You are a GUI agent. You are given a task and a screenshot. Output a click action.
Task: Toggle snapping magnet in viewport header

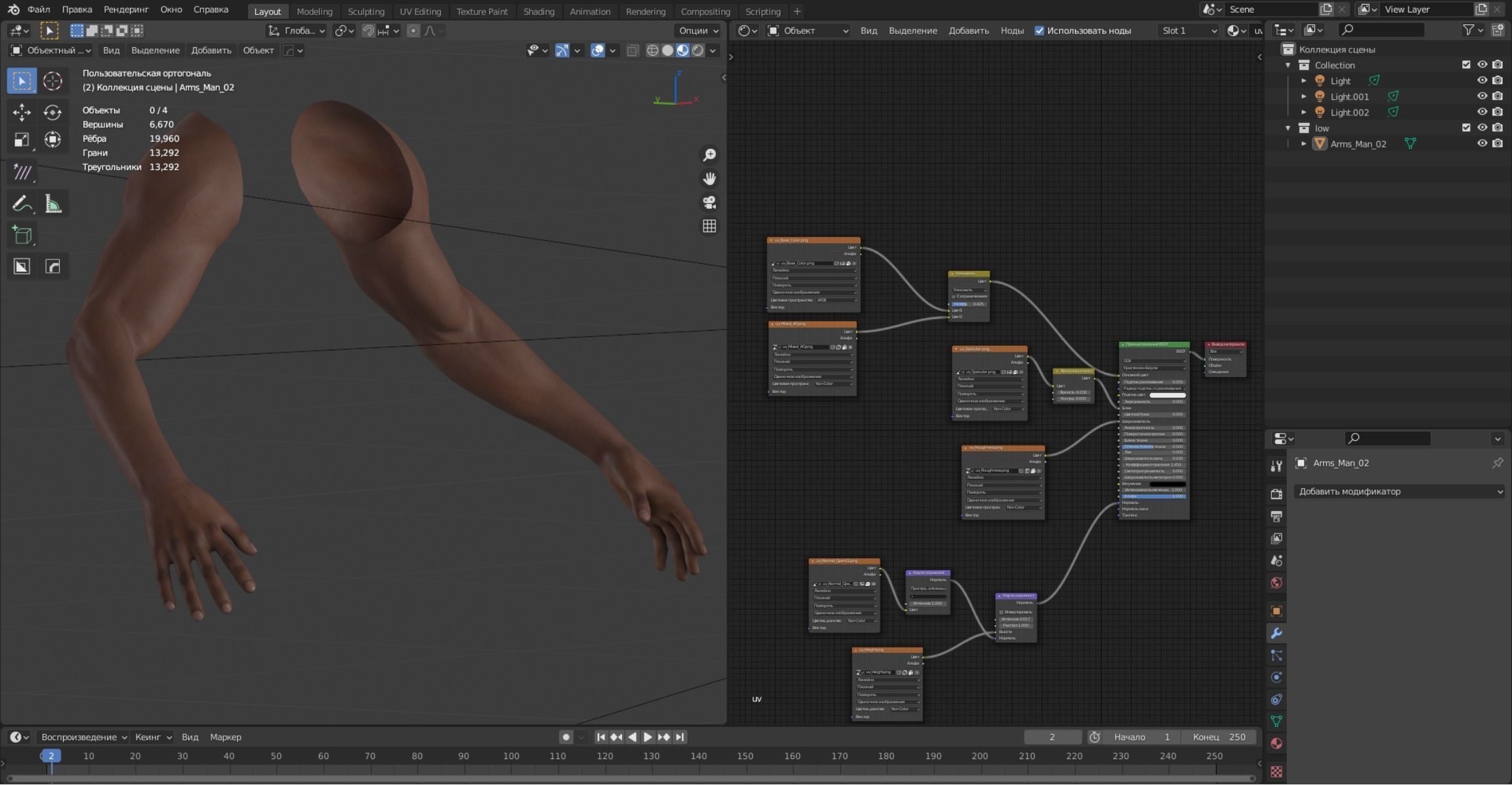[369, 31]
